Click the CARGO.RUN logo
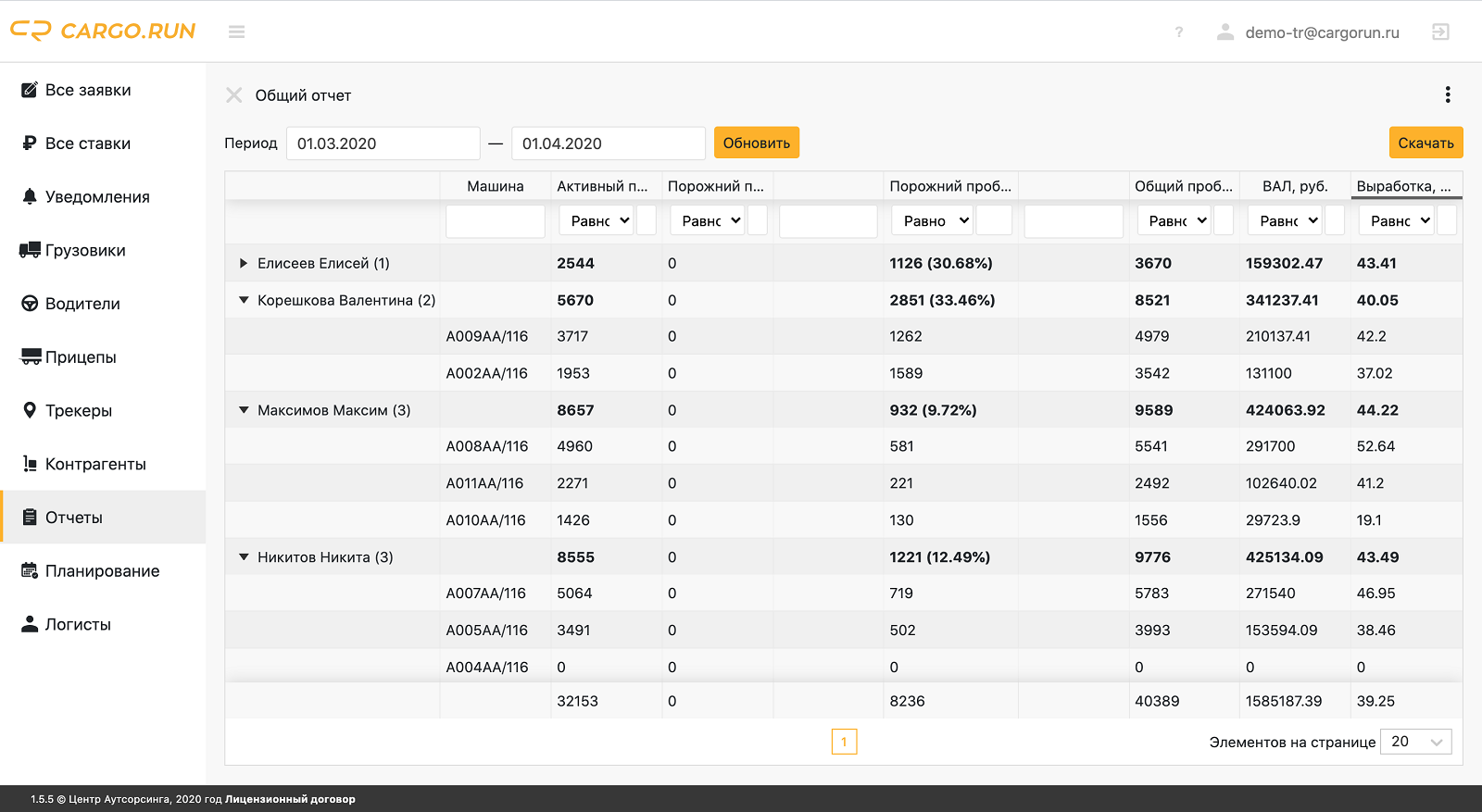The width and height of the screenshot is (1482, 812). click(x=103, y=31)
